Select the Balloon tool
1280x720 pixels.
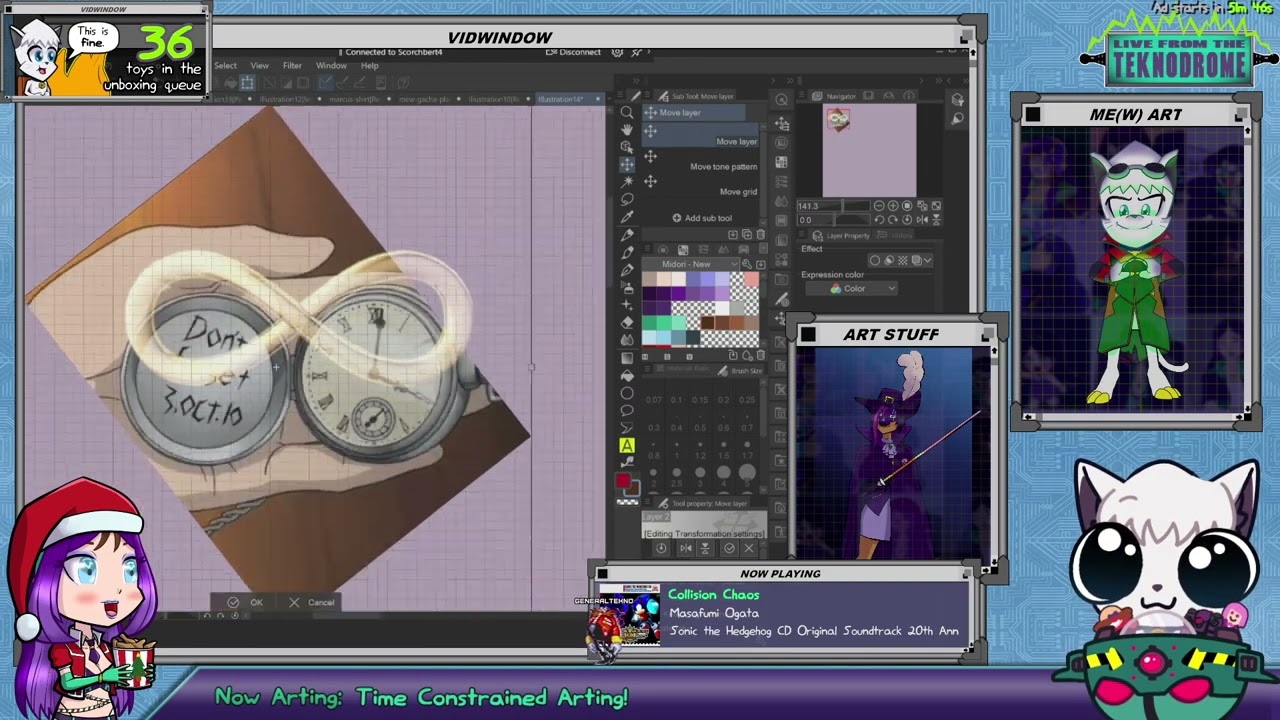[627, 410]
